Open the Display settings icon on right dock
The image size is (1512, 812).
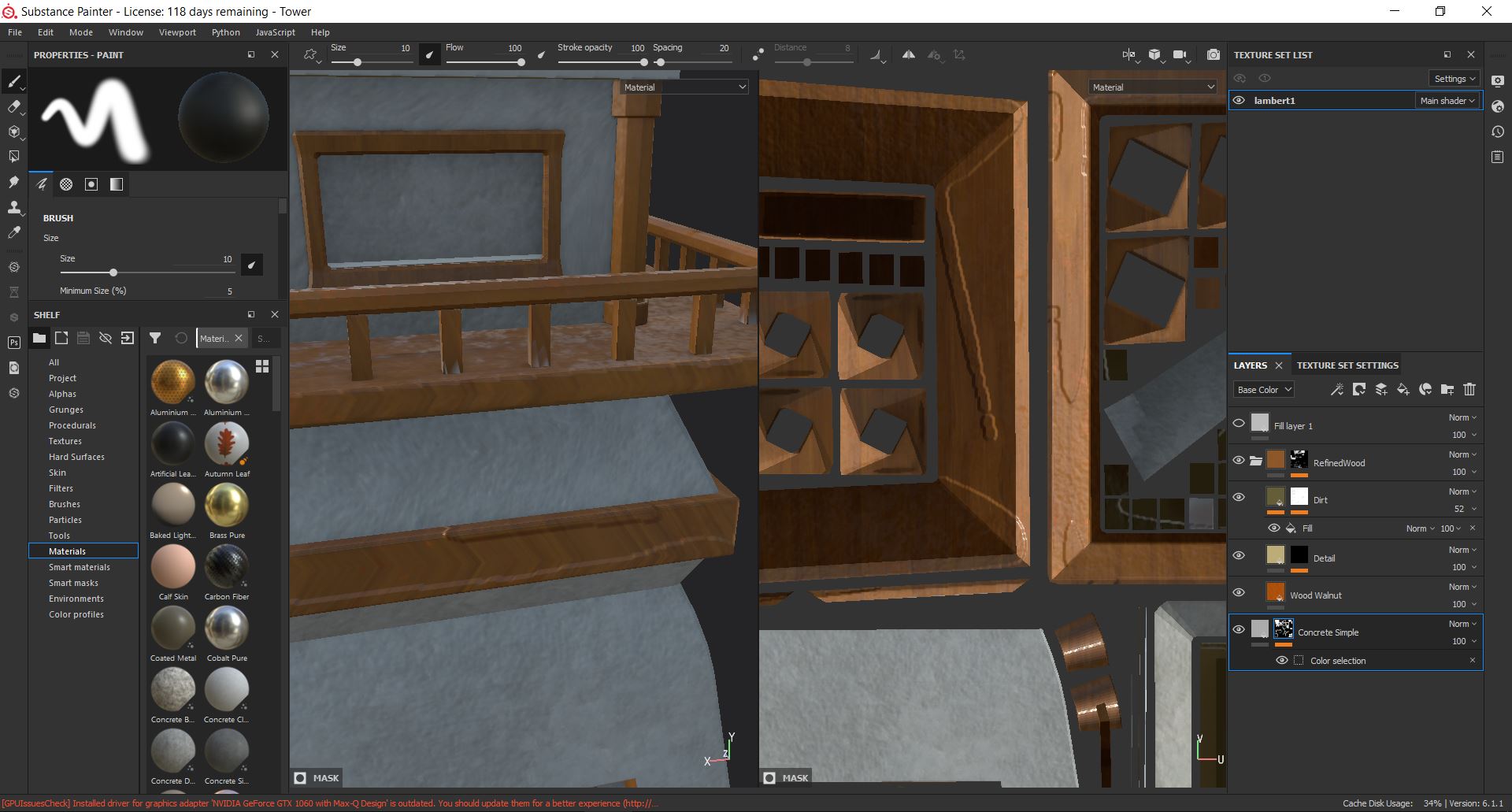point(1498,81)
